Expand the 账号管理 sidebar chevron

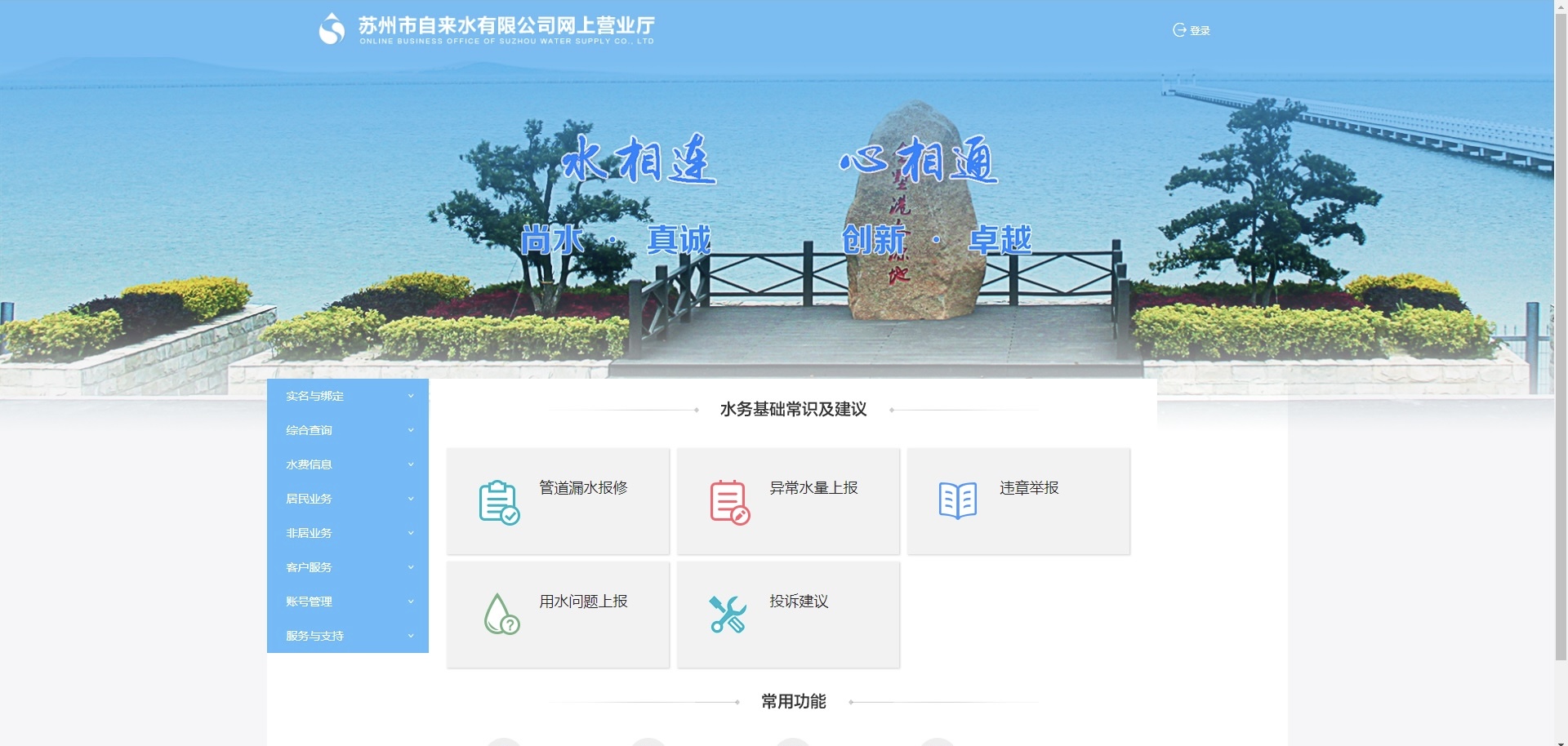(411, 602)
